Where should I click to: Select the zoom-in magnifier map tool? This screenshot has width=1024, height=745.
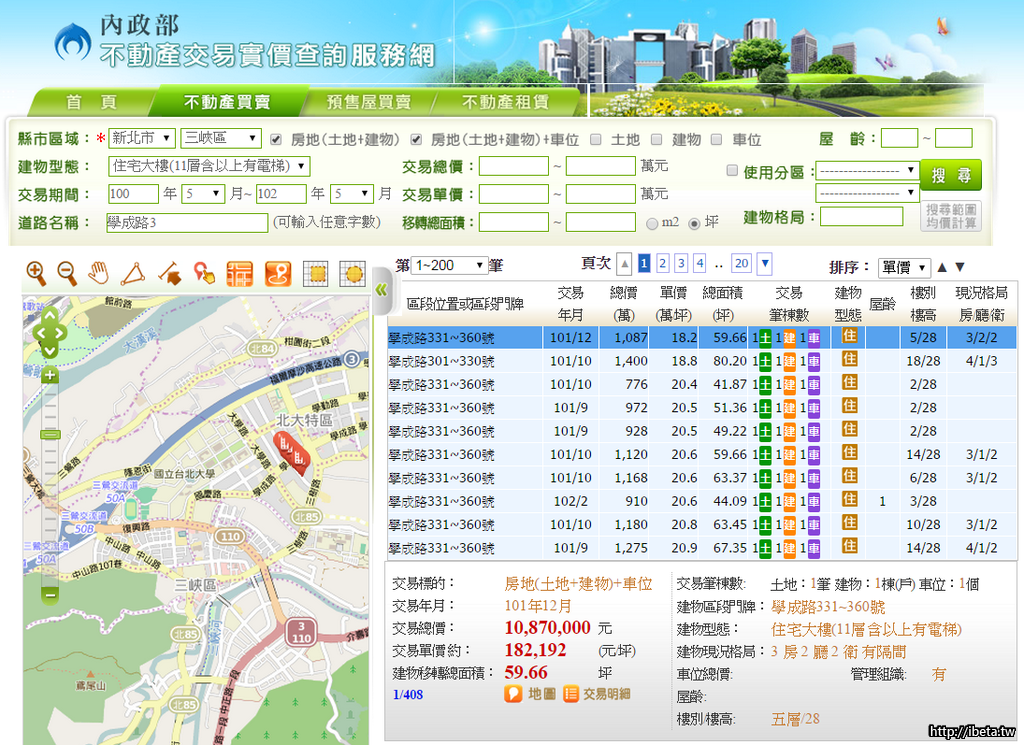click(x=36, y=272)
